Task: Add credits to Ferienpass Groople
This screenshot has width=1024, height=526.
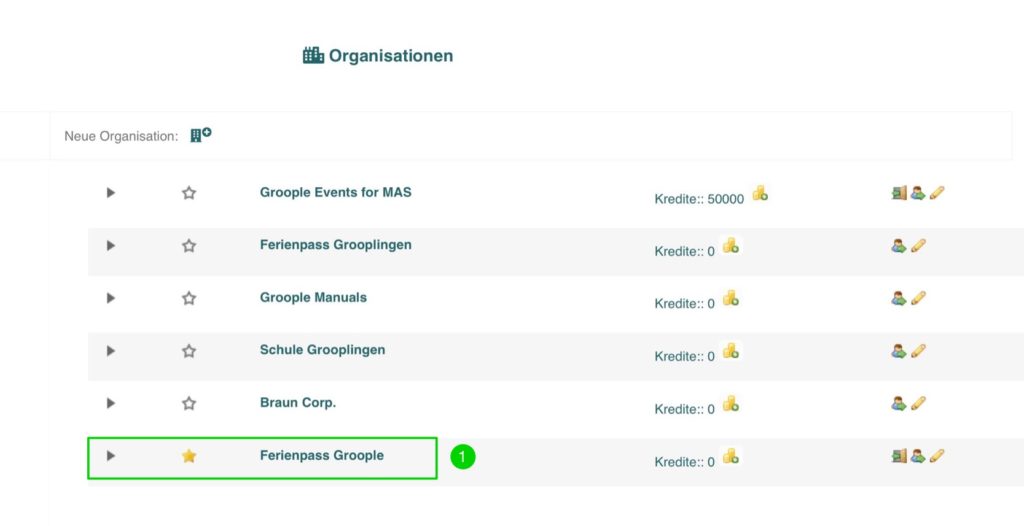Action: (731, 457)
